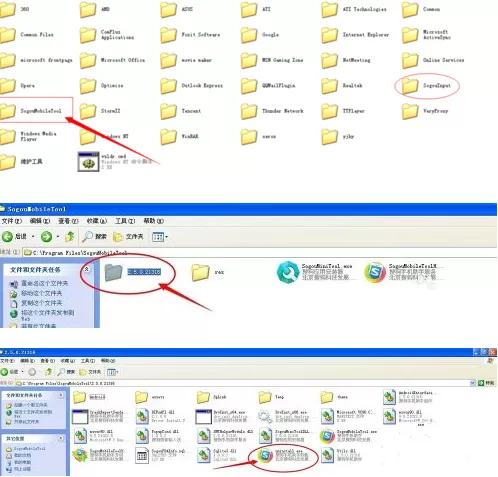Viewport: 498px width, 477px height.
Task: Click Folders (文件夹) in SogouMobileTool window toolbar
Action: (128, 237)
